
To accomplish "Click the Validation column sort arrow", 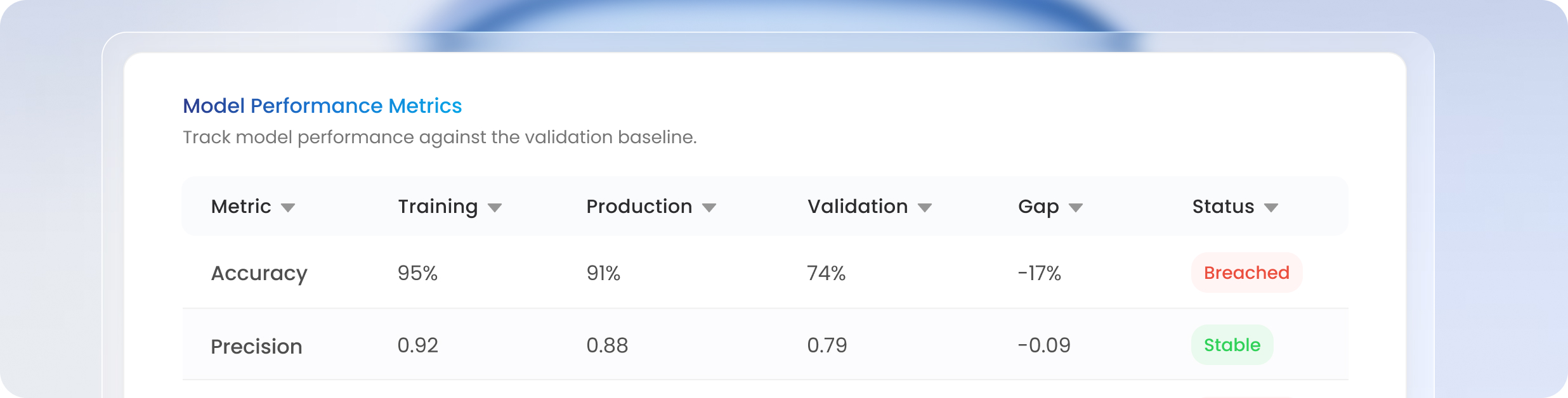I will 925,208.
